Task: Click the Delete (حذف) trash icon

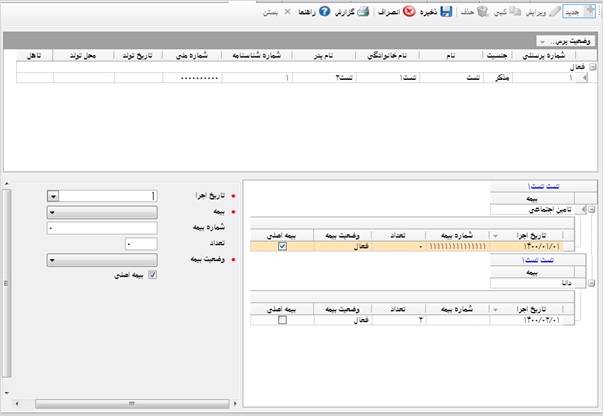Action: click(483, 12)
